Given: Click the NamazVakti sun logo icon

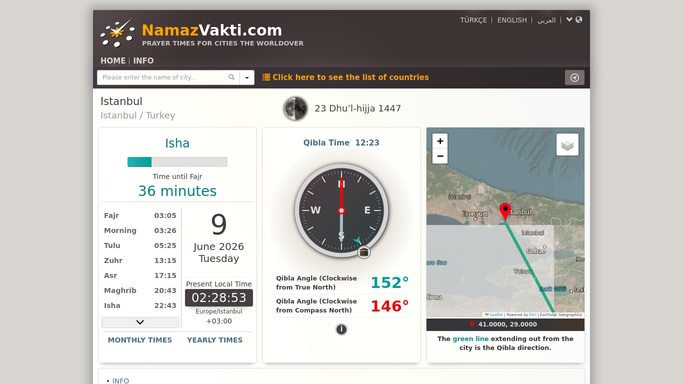Looking at the screenshot, I should 118,33.
